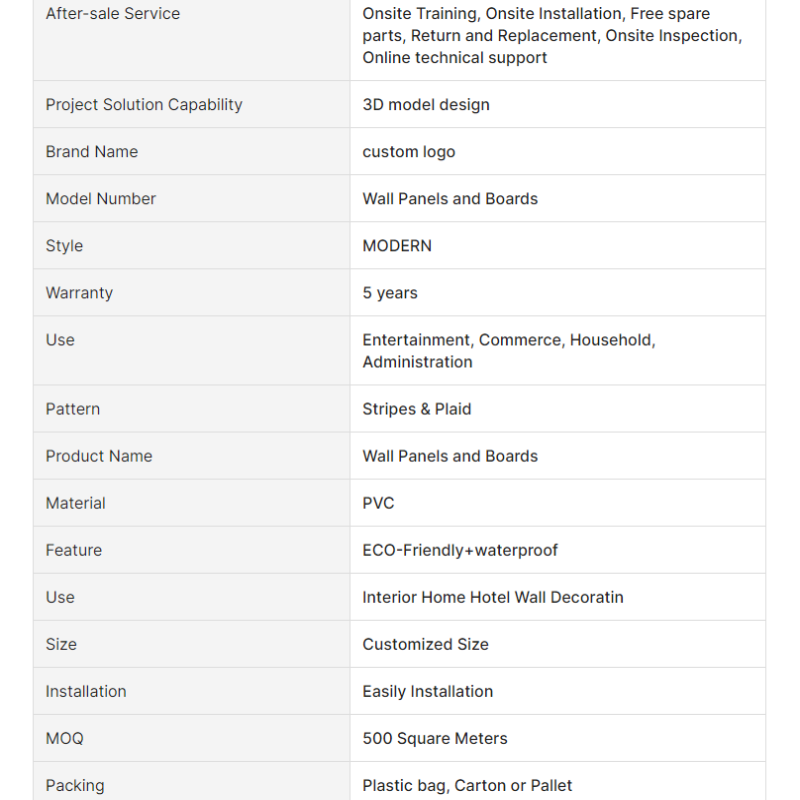The width and height of the screenshot is (800, 800).
Task: Select the 500 Square Meters value
Action: pyautogui.click(x=435, y=738)
